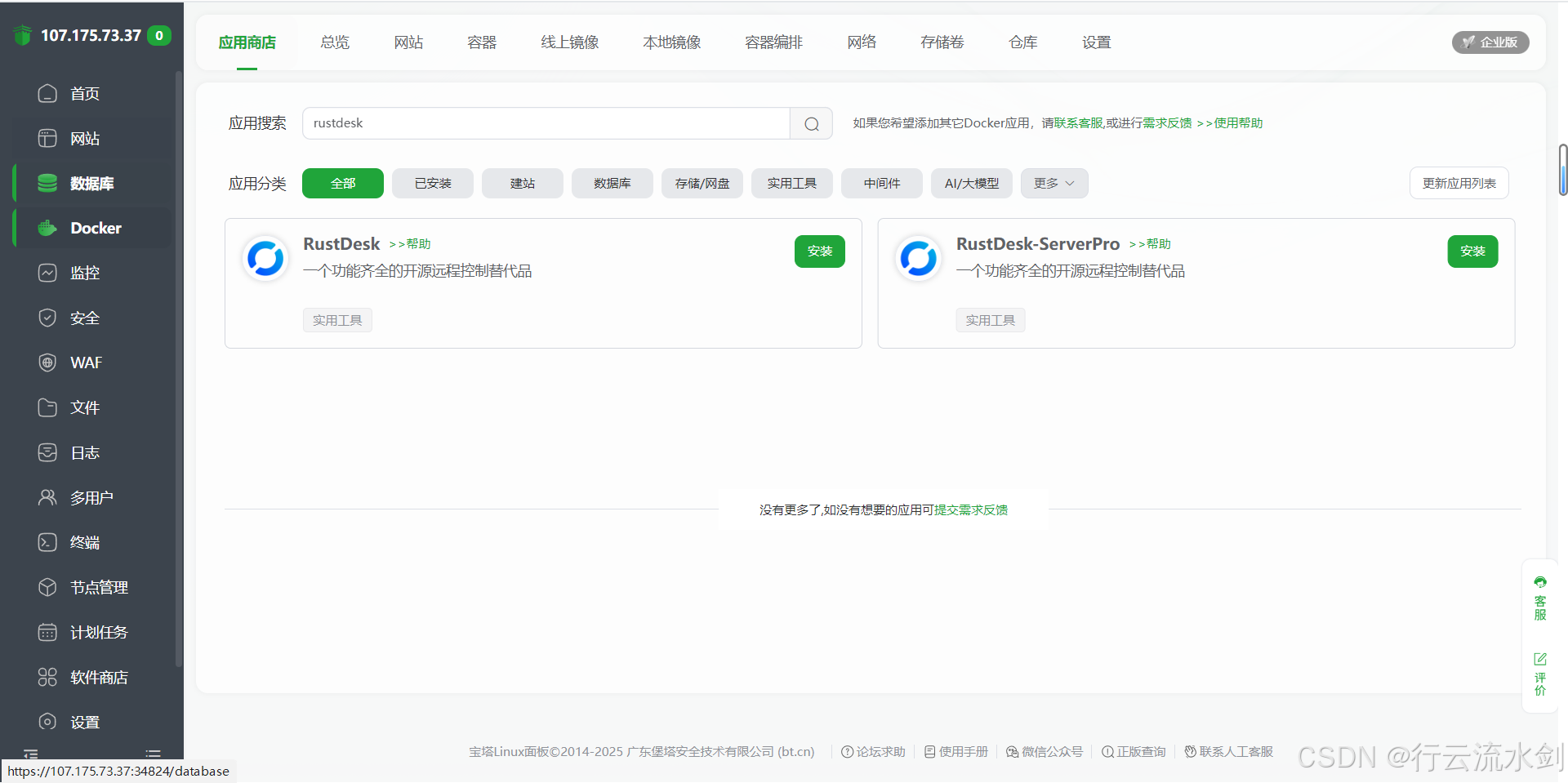The height and width of the screenshot is (783, 1568).
Task: Open the Terminal (终端) sidebar icon
Action: pos(47,542)
